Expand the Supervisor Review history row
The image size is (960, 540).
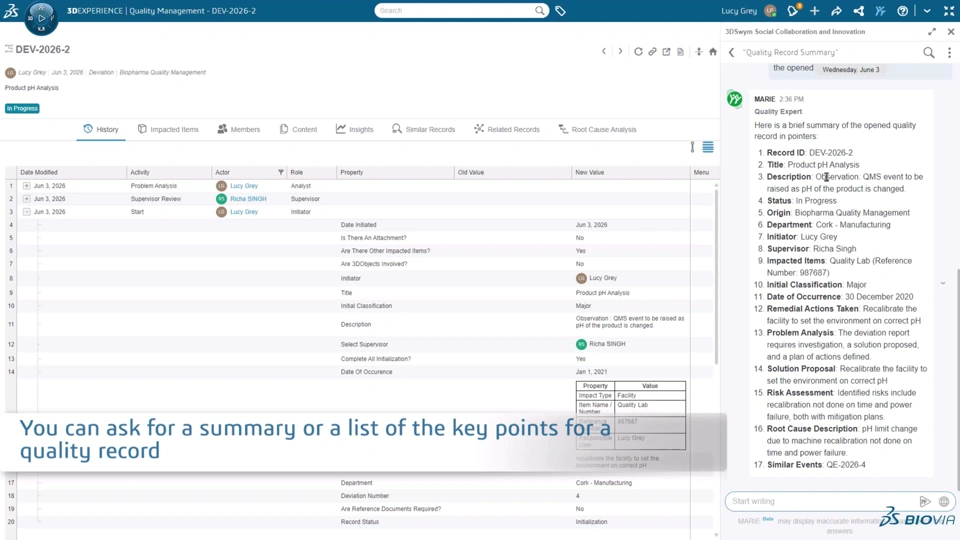(x=26, y=198)
